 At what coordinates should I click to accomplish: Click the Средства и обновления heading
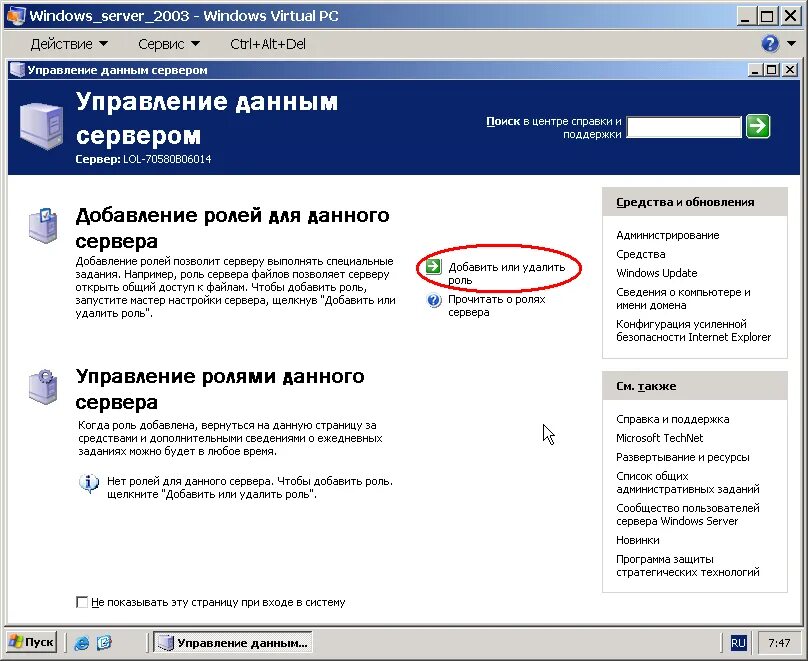click(685, 202)
